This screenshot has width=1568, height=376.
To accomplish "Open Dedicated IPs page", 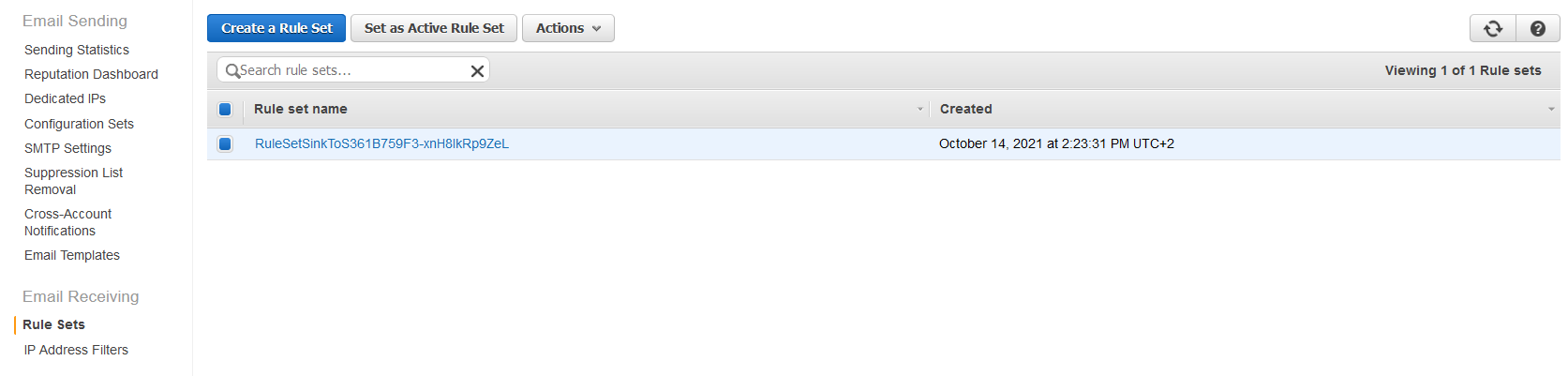I will point(65,98).
